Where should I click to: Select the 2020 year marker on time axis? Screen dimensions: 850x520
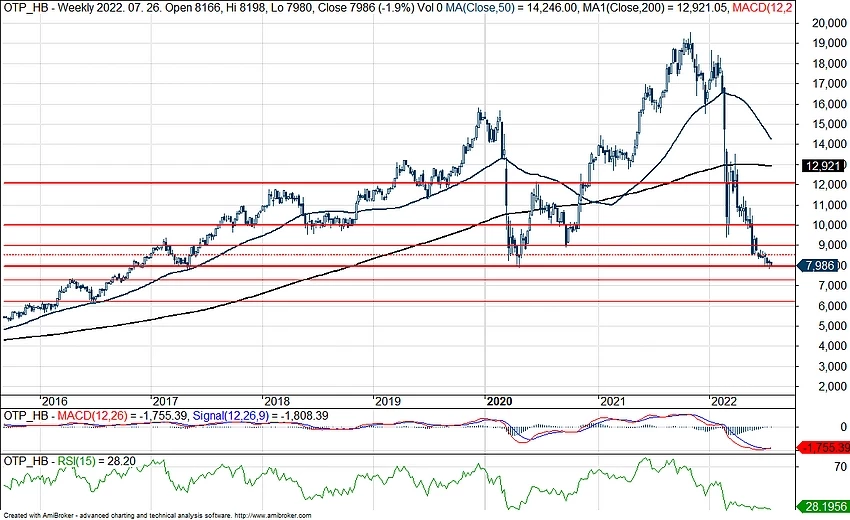(499, 400)
